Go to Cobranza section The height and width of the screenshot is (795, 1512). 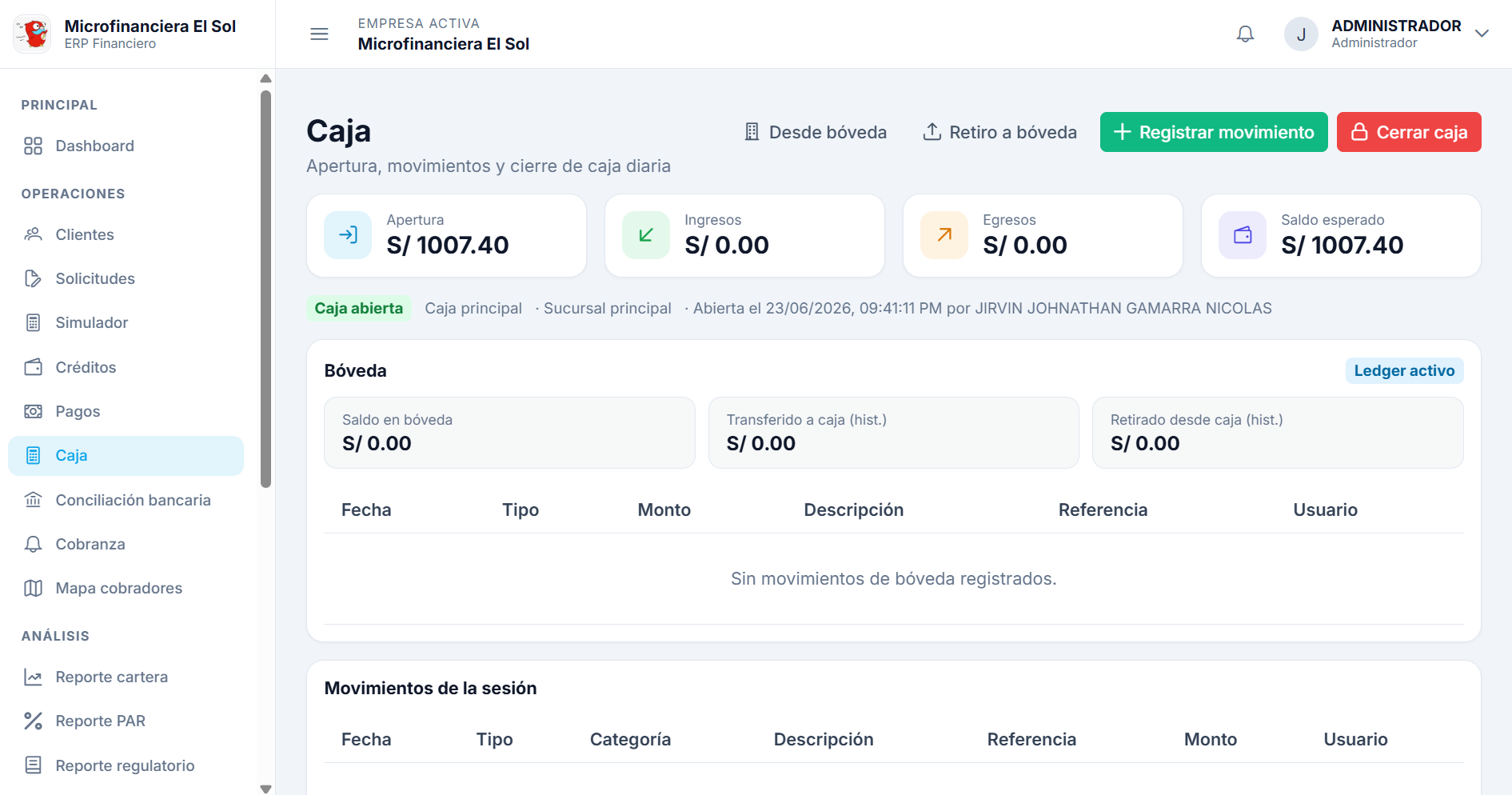pos(126,544)
